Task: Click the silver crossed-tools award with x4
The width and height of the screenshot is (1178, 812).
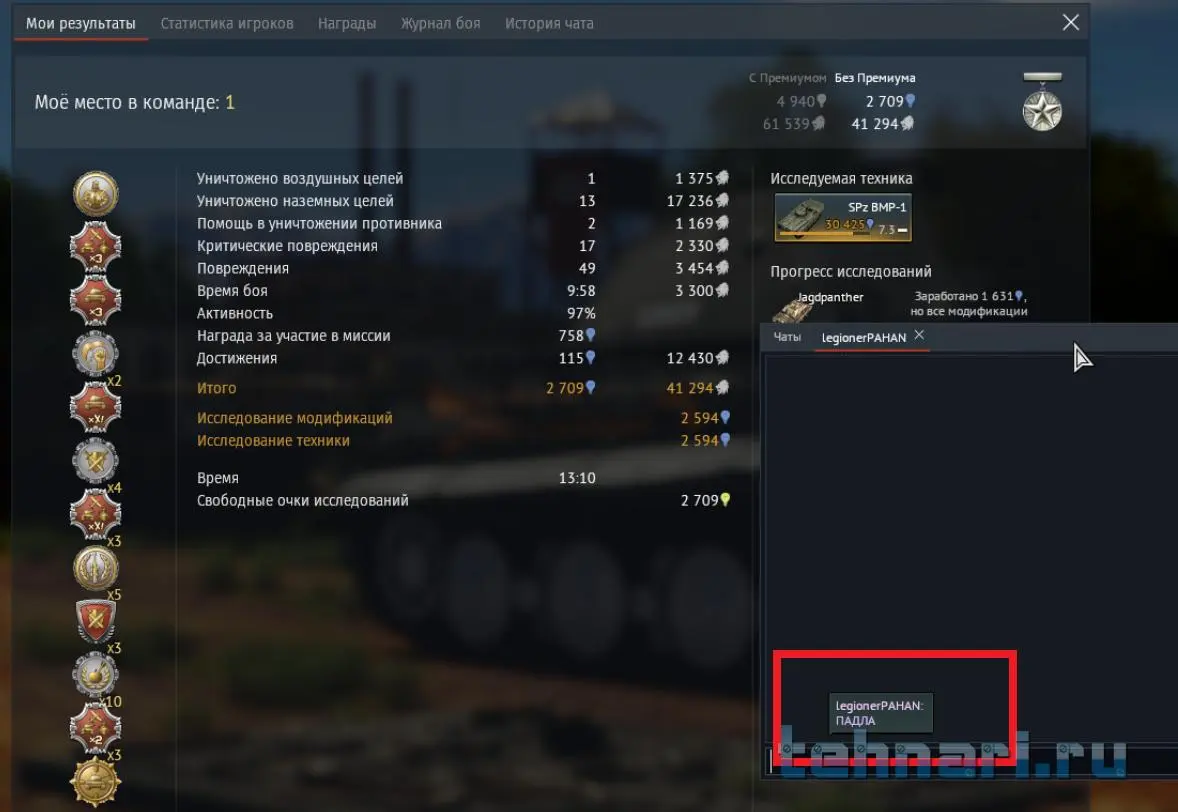Action: [x=95, y=460]
